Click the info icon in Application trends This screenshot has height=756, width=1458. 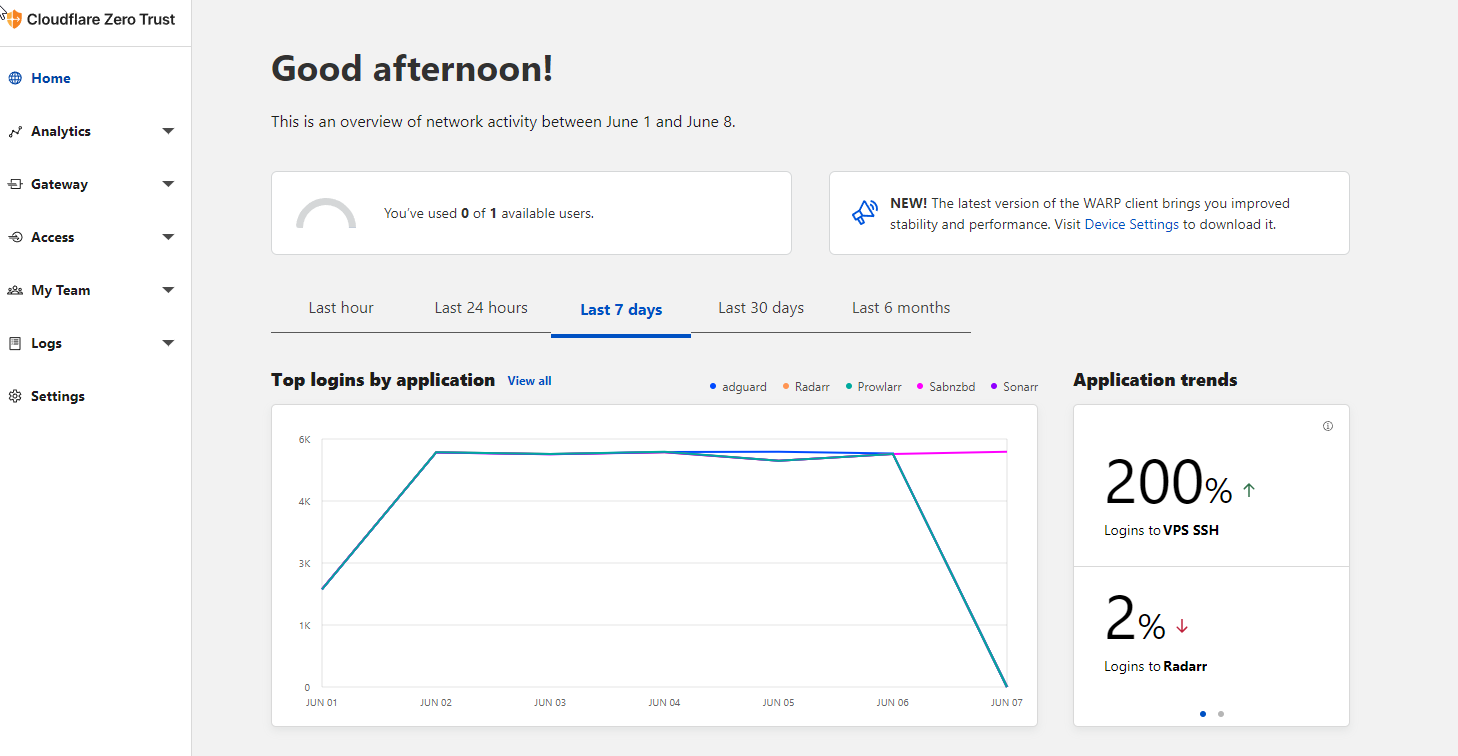tap(1328, 426)
